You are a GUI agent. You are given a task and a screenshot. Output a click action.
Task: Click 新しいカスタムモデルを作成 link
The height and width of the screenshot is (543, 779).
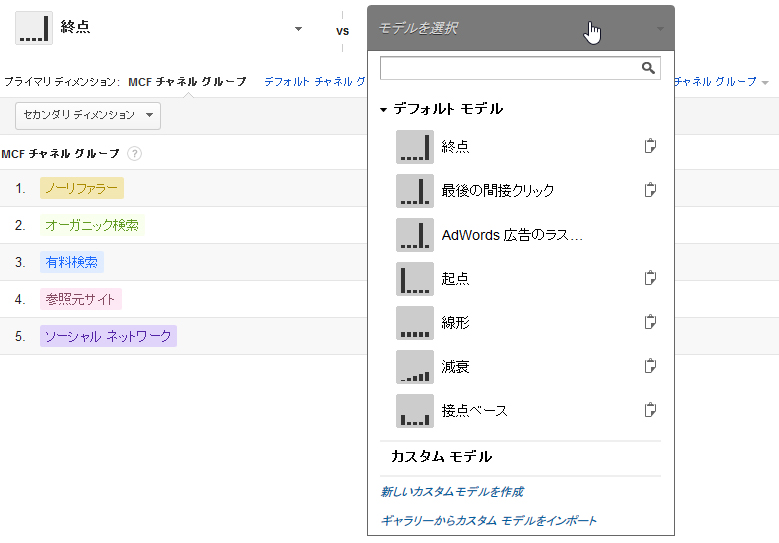(x=452, y=492)
